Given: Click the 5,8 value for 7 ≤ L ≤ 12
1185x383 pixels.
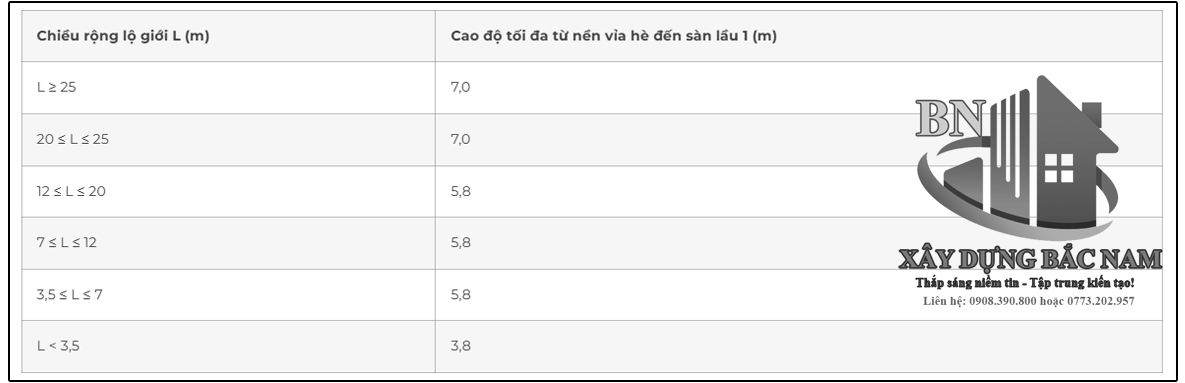Looking at the screenshot, I should 461,242.
